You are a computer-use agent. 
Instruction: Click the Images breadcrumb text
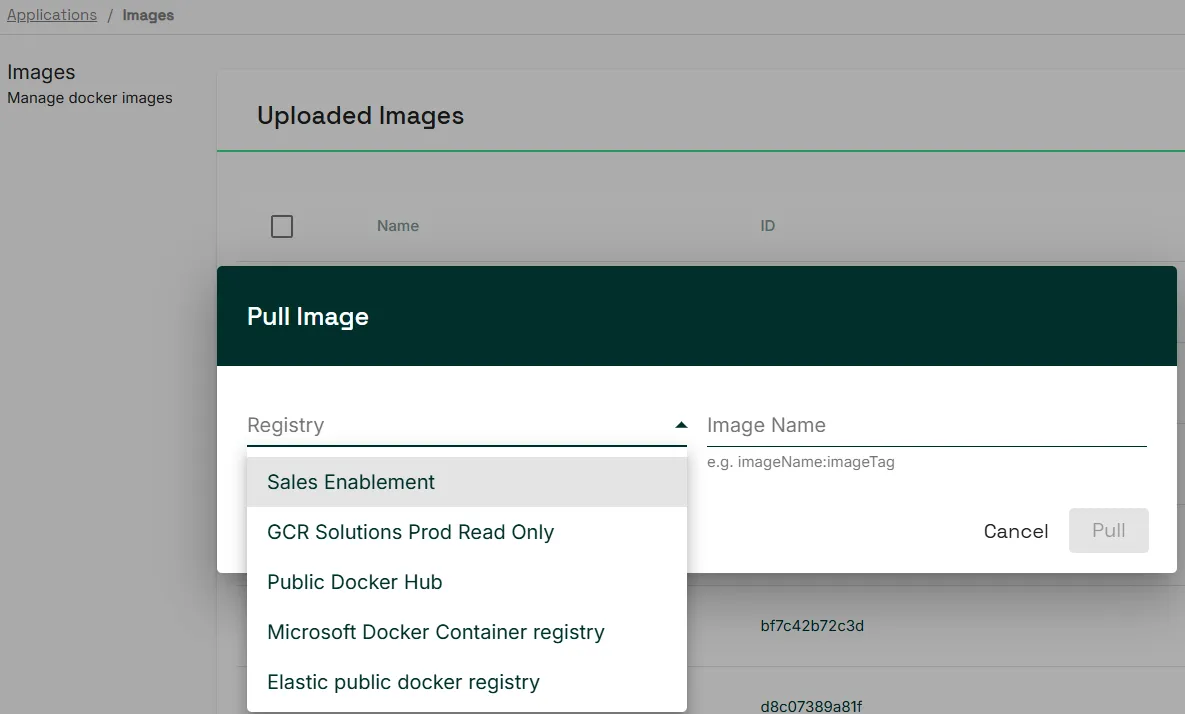tap(148, 15)
